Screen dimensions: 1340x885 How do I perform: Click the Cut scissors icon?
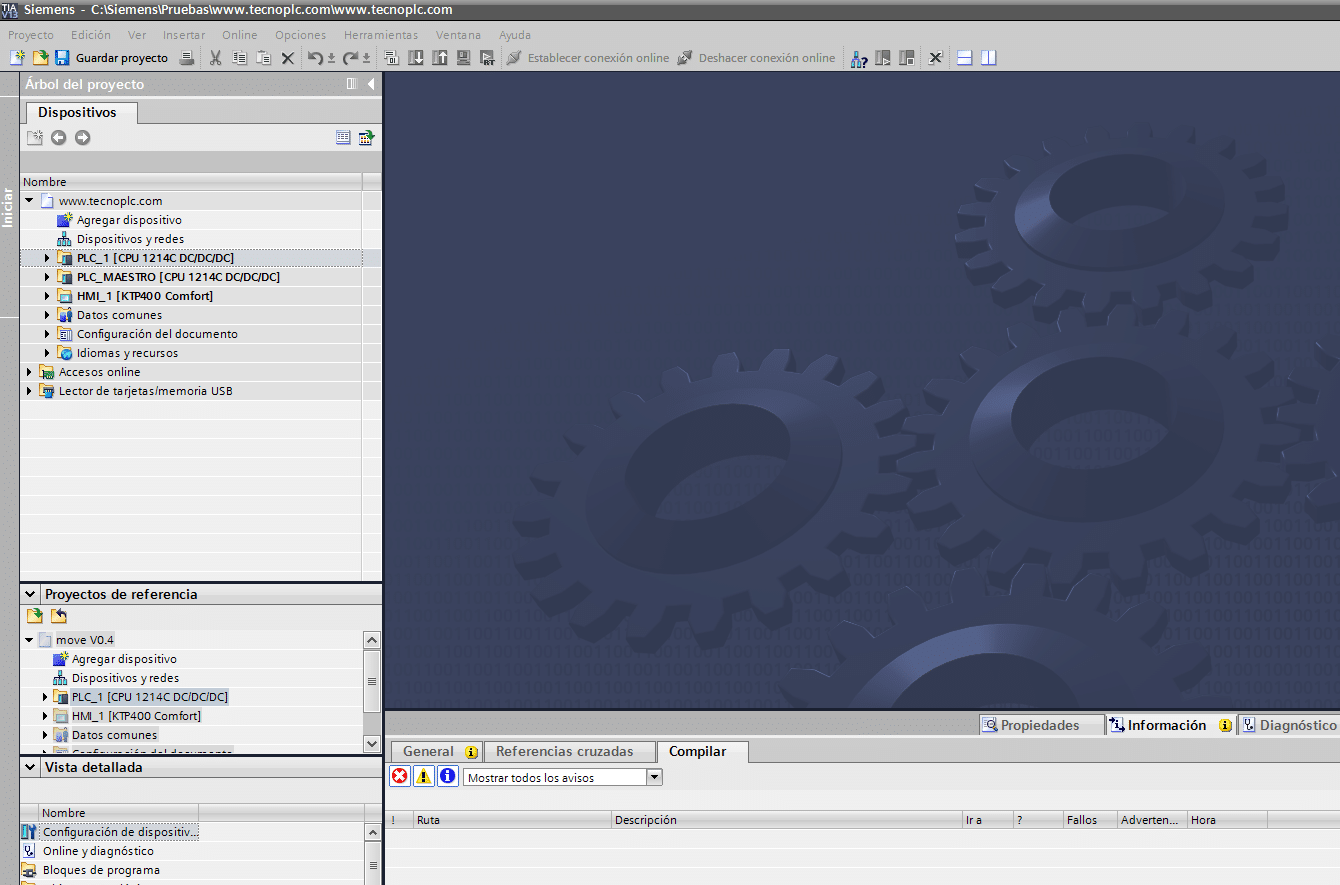(x=215, y=58)
